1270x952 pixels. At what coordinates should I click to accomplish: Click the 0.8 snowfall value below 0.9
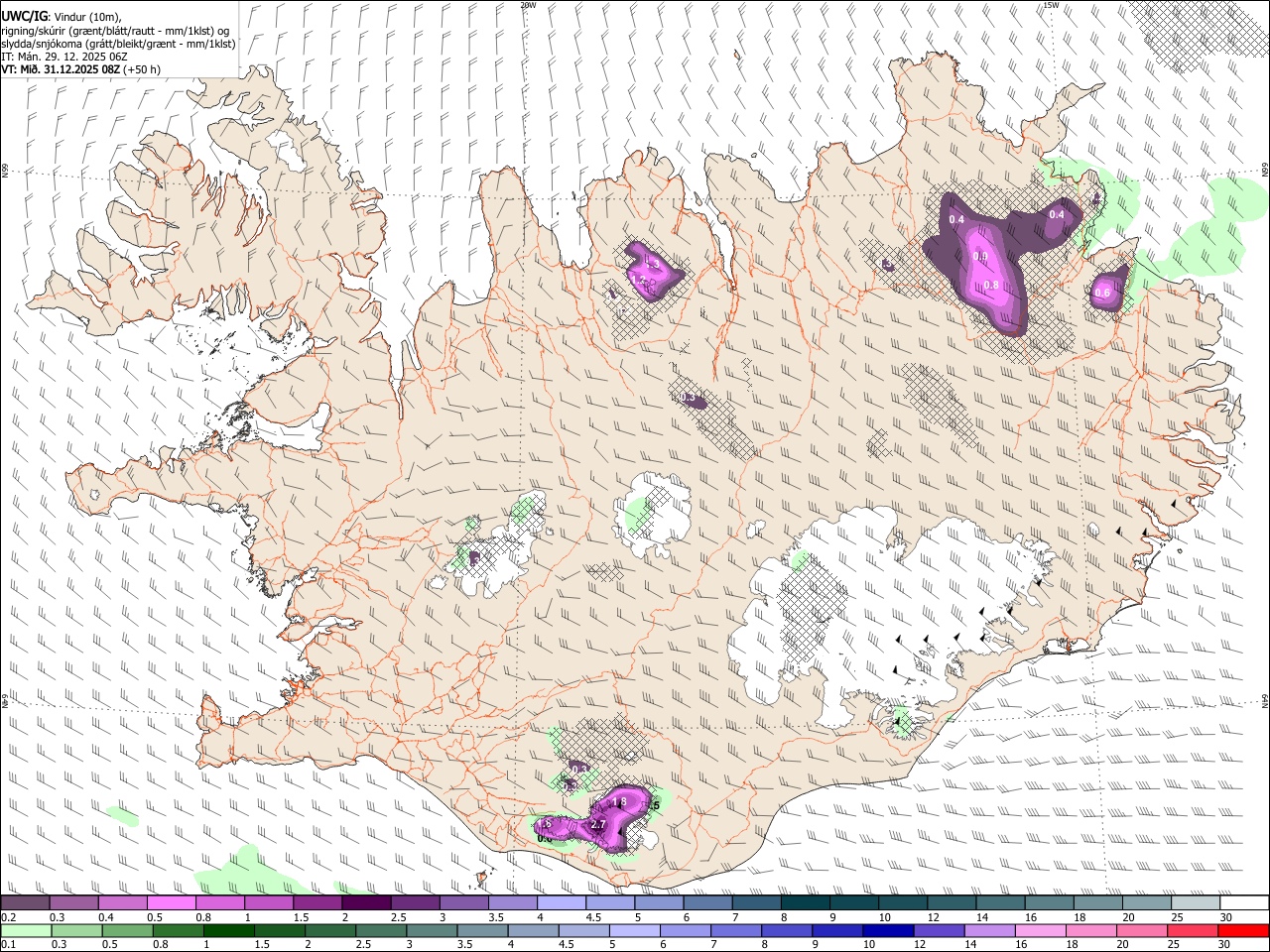click(991, 286)
